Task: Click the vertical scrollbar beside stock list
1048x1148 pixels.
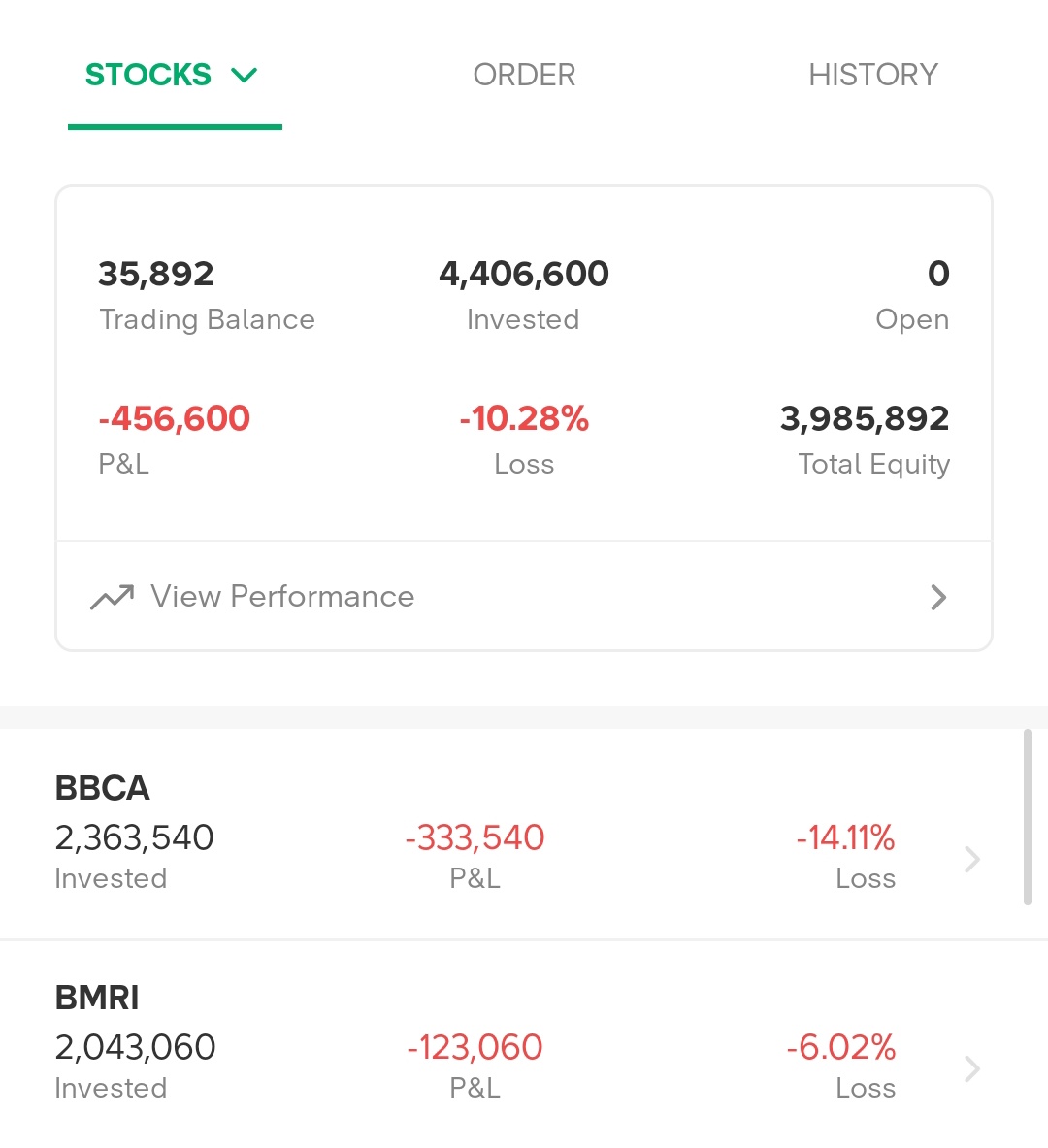Action: [1028, 817]
